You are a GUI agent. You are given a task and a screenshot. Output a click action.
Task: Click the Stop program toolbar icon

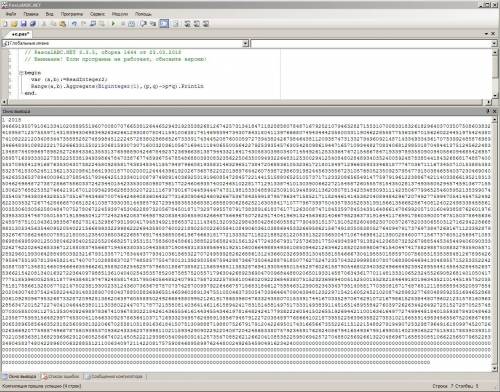point(123,24)
